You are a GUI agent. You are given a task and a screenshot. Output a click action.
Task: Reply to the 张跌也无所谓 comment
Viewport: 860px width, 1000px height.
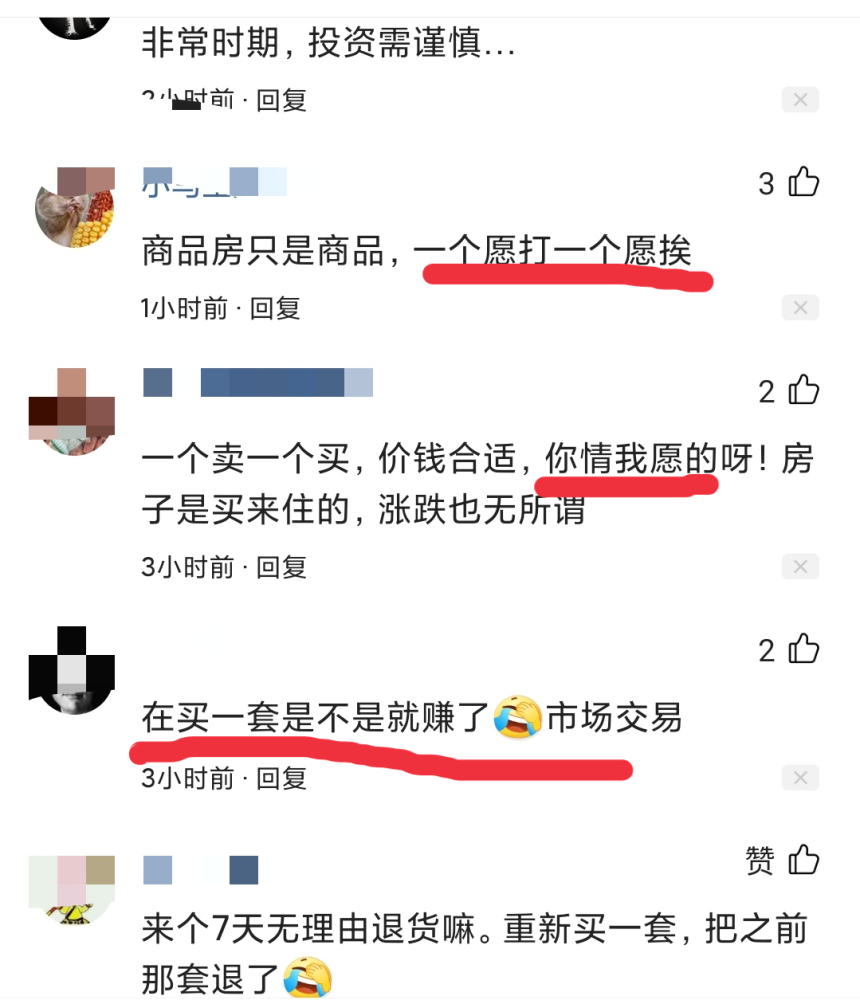(281, 568)
